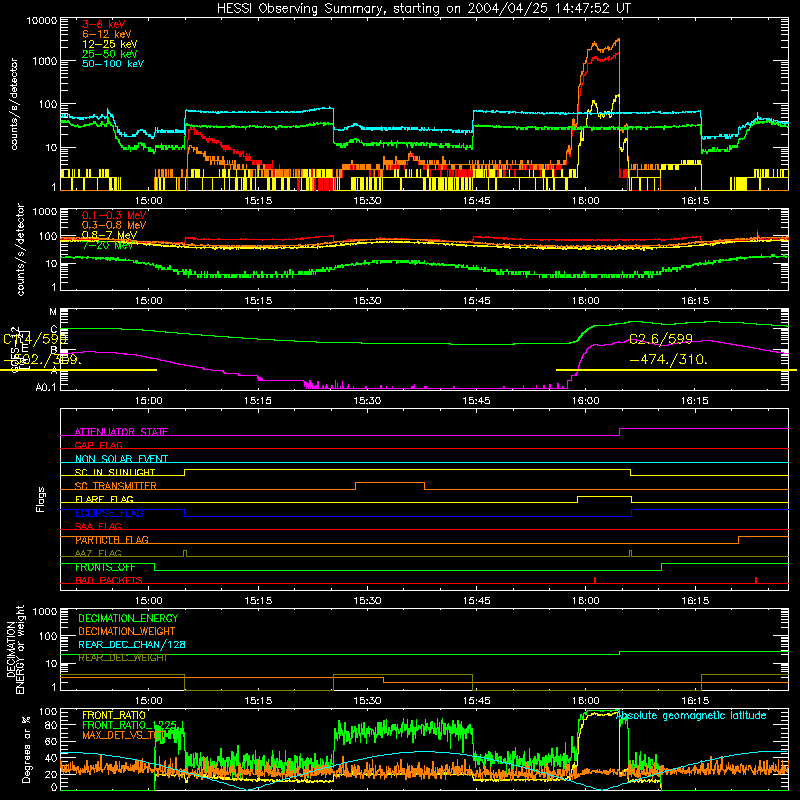800x800 pixels.
Task: Click the HESSI Observing Summary plot title
Action: click(424, 9)
